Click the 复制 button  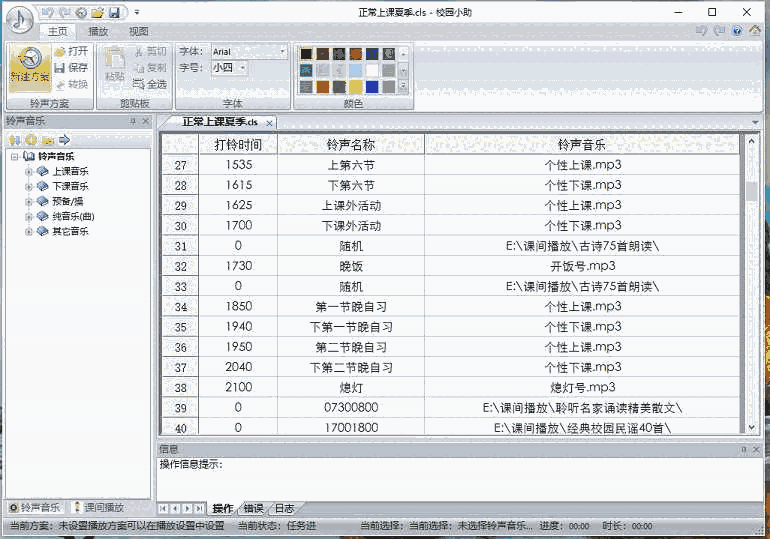tap(151, 68)
